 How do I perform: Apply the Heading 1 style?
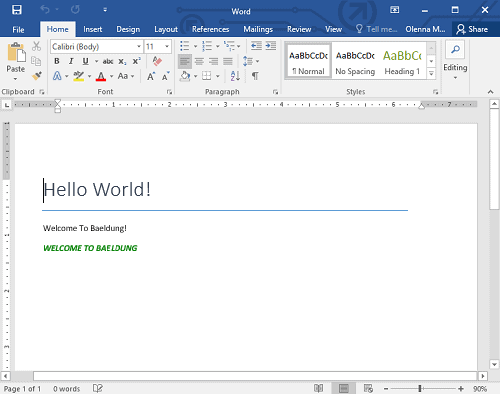pos(402,61)
